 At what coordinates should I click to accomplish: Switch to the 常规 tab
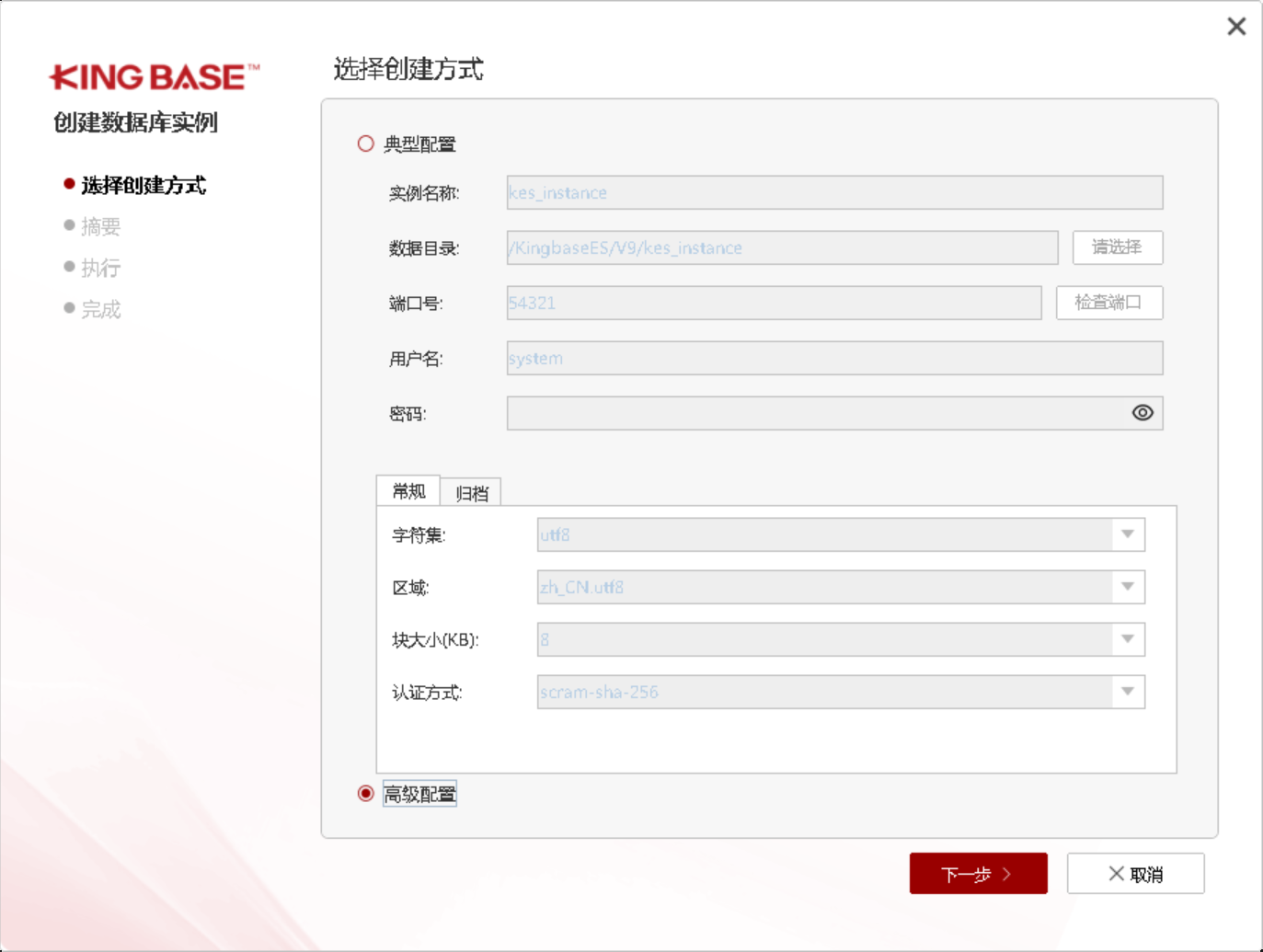click(x=408, y=491)
